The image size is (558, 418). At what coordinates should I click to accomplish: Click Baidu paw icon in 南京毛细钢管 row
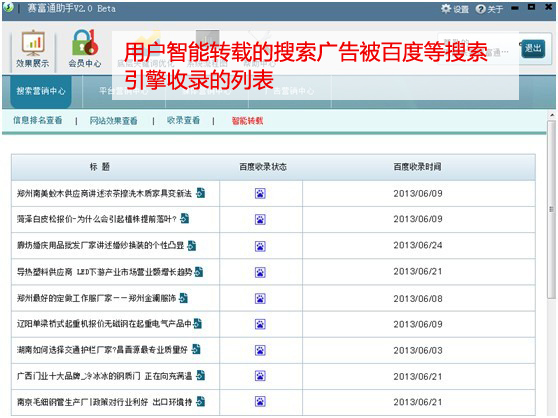[260, 402]
